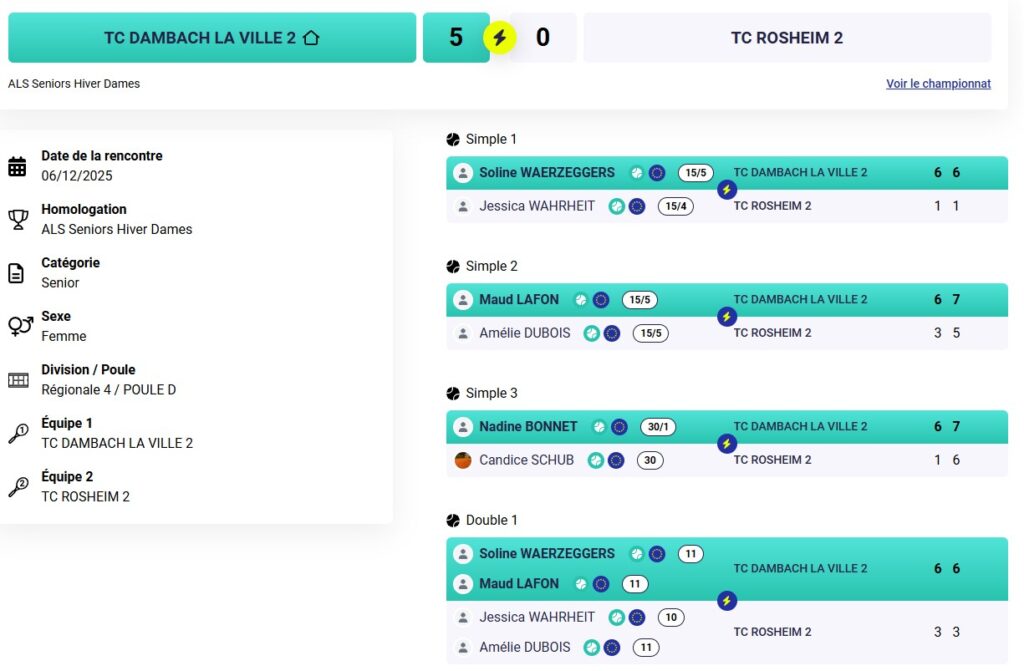The width and height of the screenshot is (1024, 671).
Task: Select the TC ROSHEIM 2 team header
Action: pyautogui.click(x=787, y=38)
